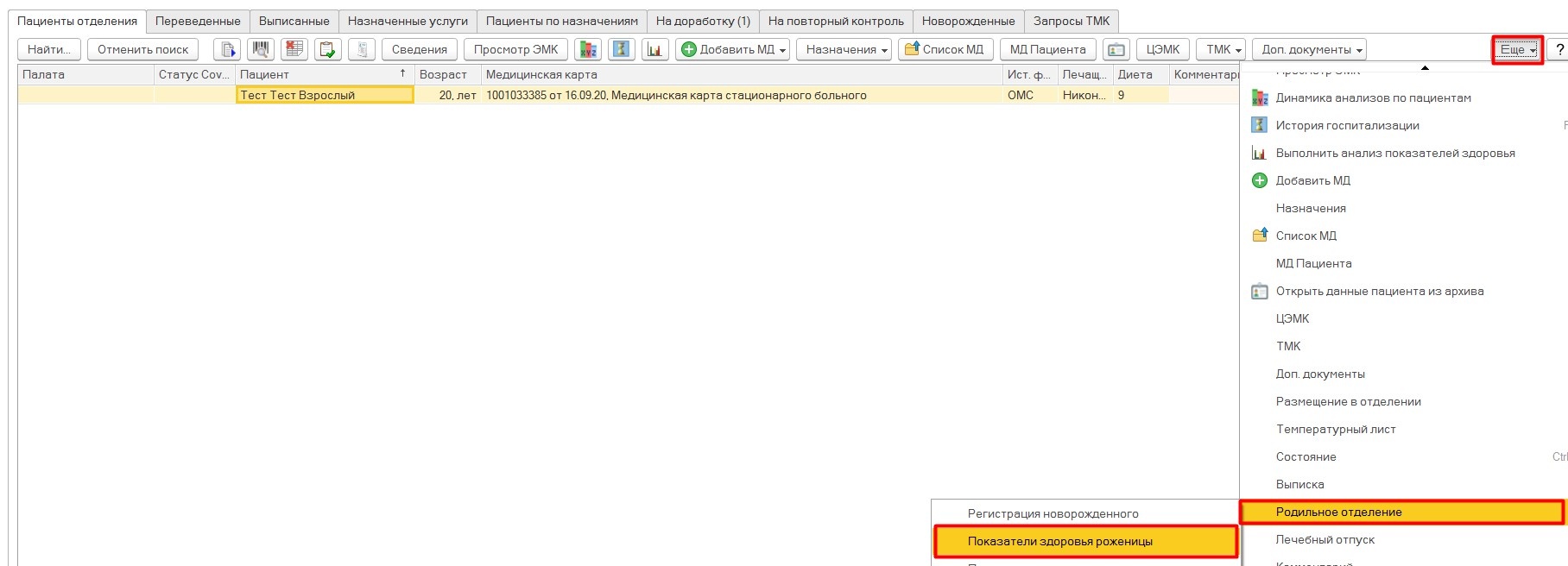Open the Новорожденные tab
Viewport: 1568px width, 566px height.
[968, 21]
